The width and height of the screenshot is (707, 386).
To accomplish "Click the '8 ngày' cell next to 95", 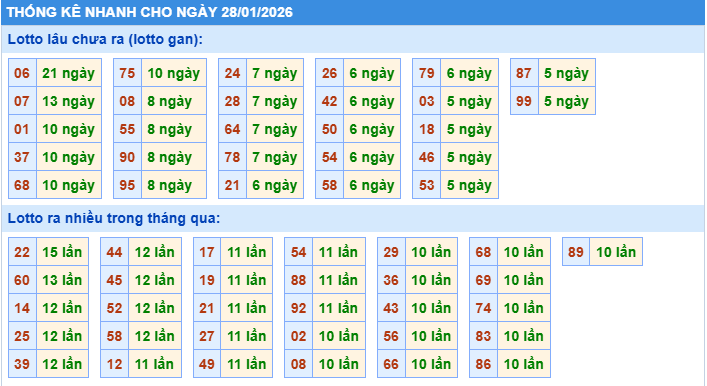I will [174, 185].
